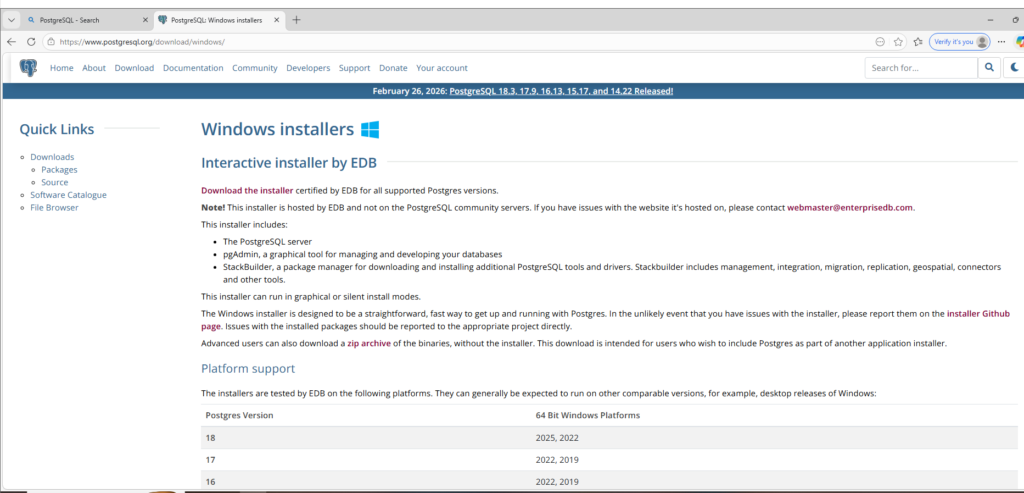Toggle dark mode with the moon icon
This screenshot has width=1024, height=493.
1015,68
